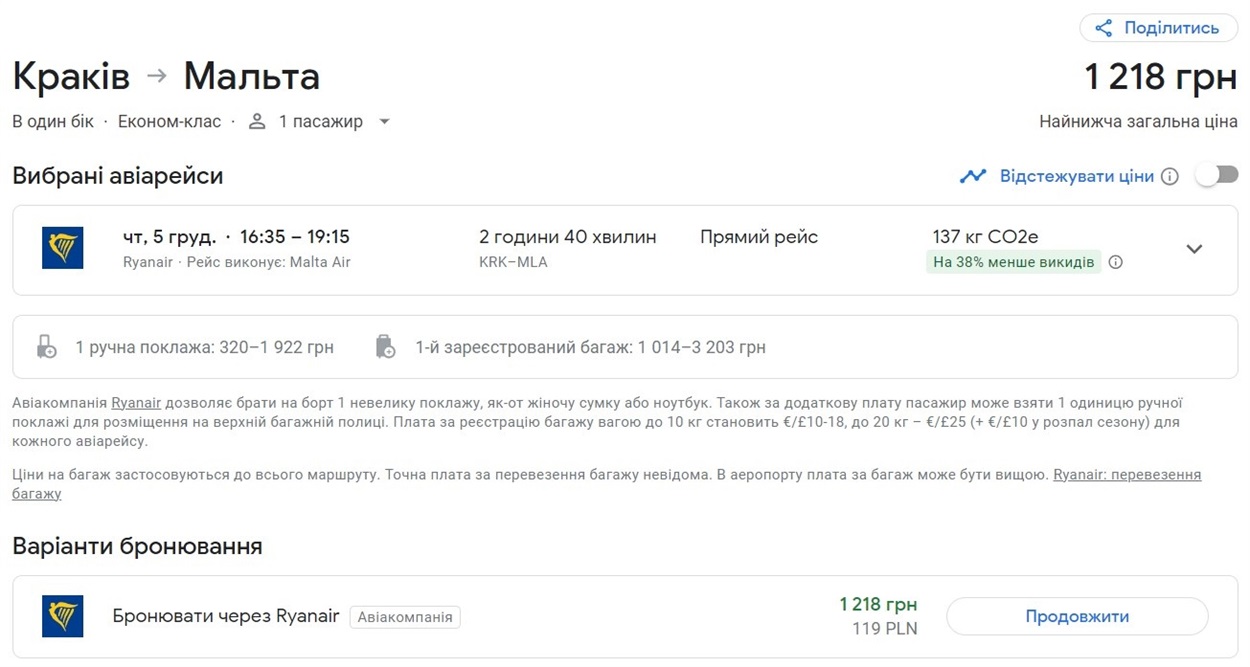Open the Ryanair airline link in text
Screen dimensions: 1250x667
click(x=136, y=403)
